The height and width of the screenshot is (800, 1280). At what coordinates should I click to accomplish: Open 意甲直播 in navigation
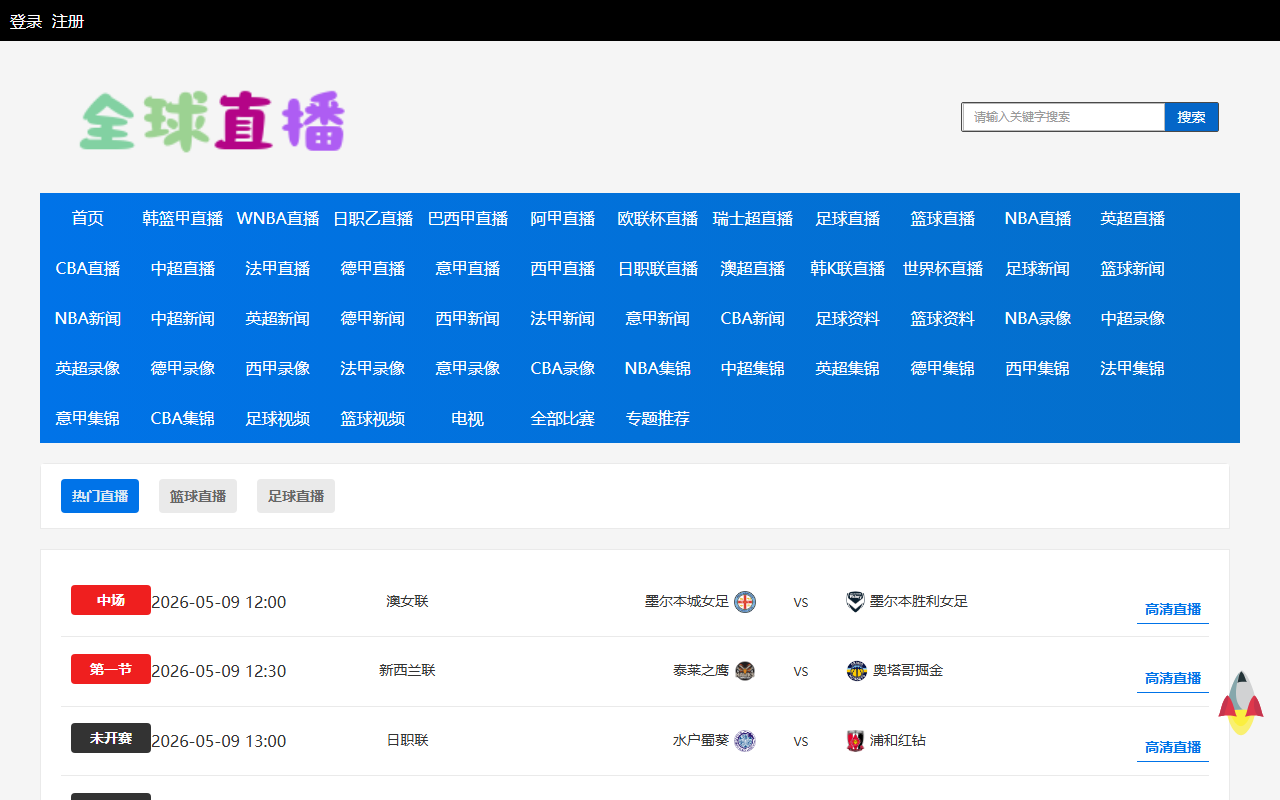click(468, 268)
